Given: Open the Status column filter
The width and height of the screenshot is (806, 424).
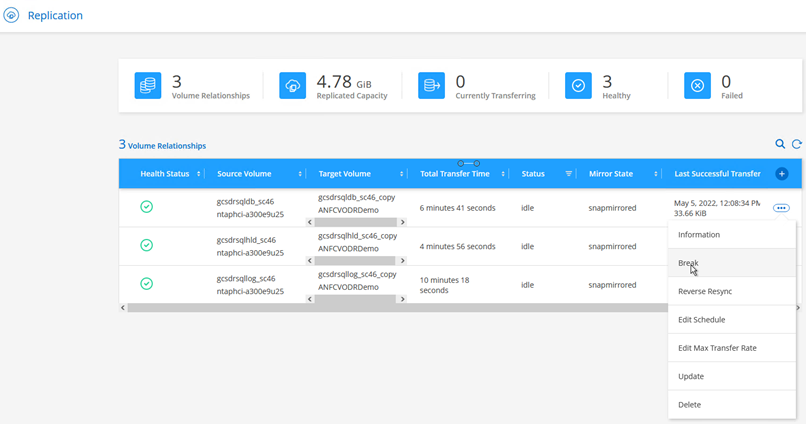Looking at the screenshot, I should click(x=569, y=174).
